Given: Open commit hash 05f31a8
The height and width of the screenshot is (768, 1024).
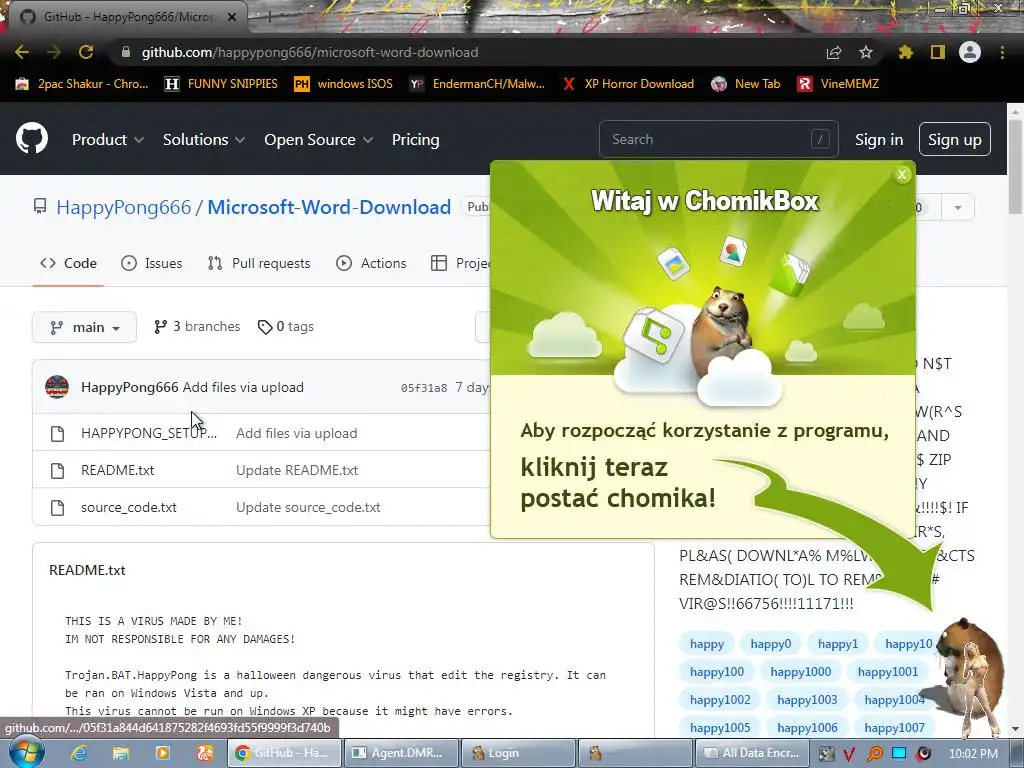Looking at the screenshot, I should 424,388.
